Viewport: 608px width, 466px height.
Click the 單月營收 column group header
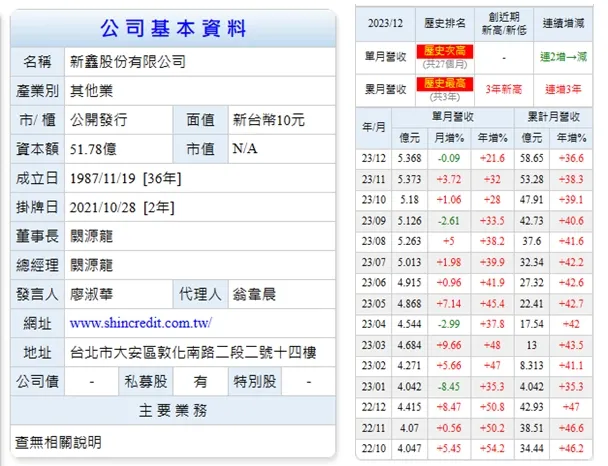[453, 117]
